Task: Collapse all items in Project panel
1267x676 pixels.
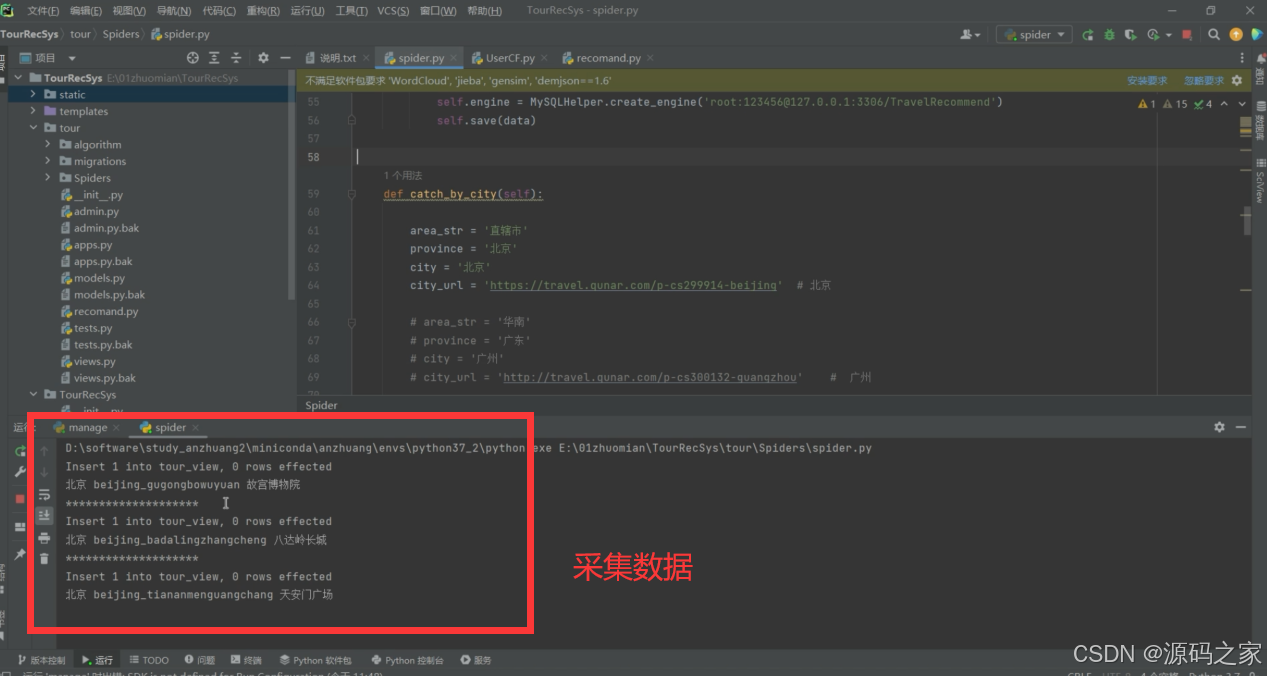Action: click(237, 58)
